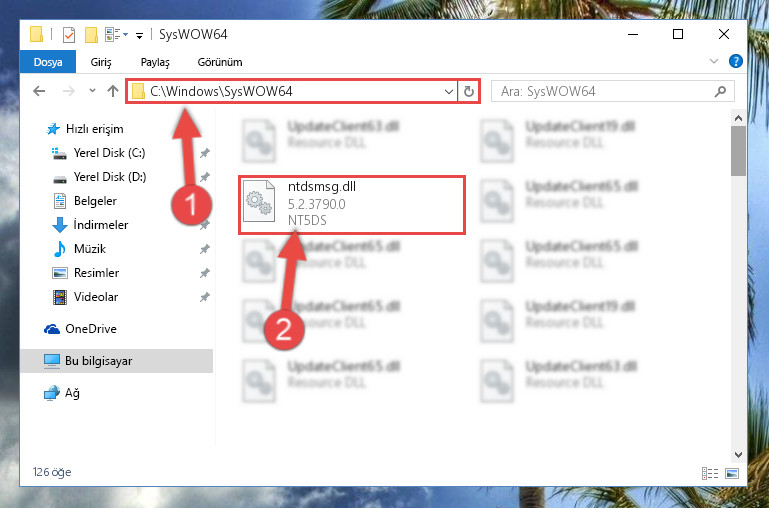Select Bu bilgisayar in navigation pane
Image resolution: width=769 pixels, height=508 pixels.
pyautogui.click(x=117, y=361)
